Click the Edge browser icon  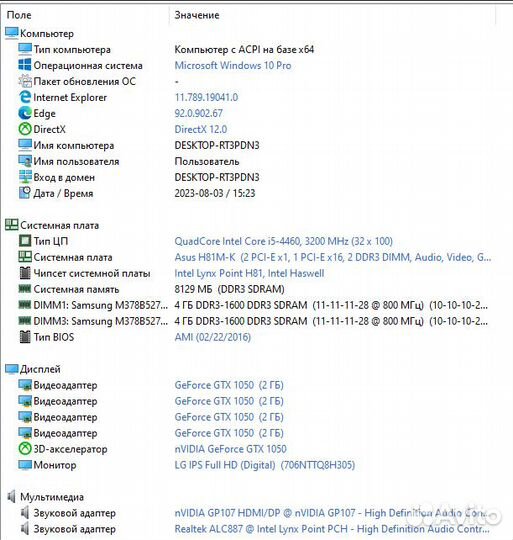(x=25, y=113)
